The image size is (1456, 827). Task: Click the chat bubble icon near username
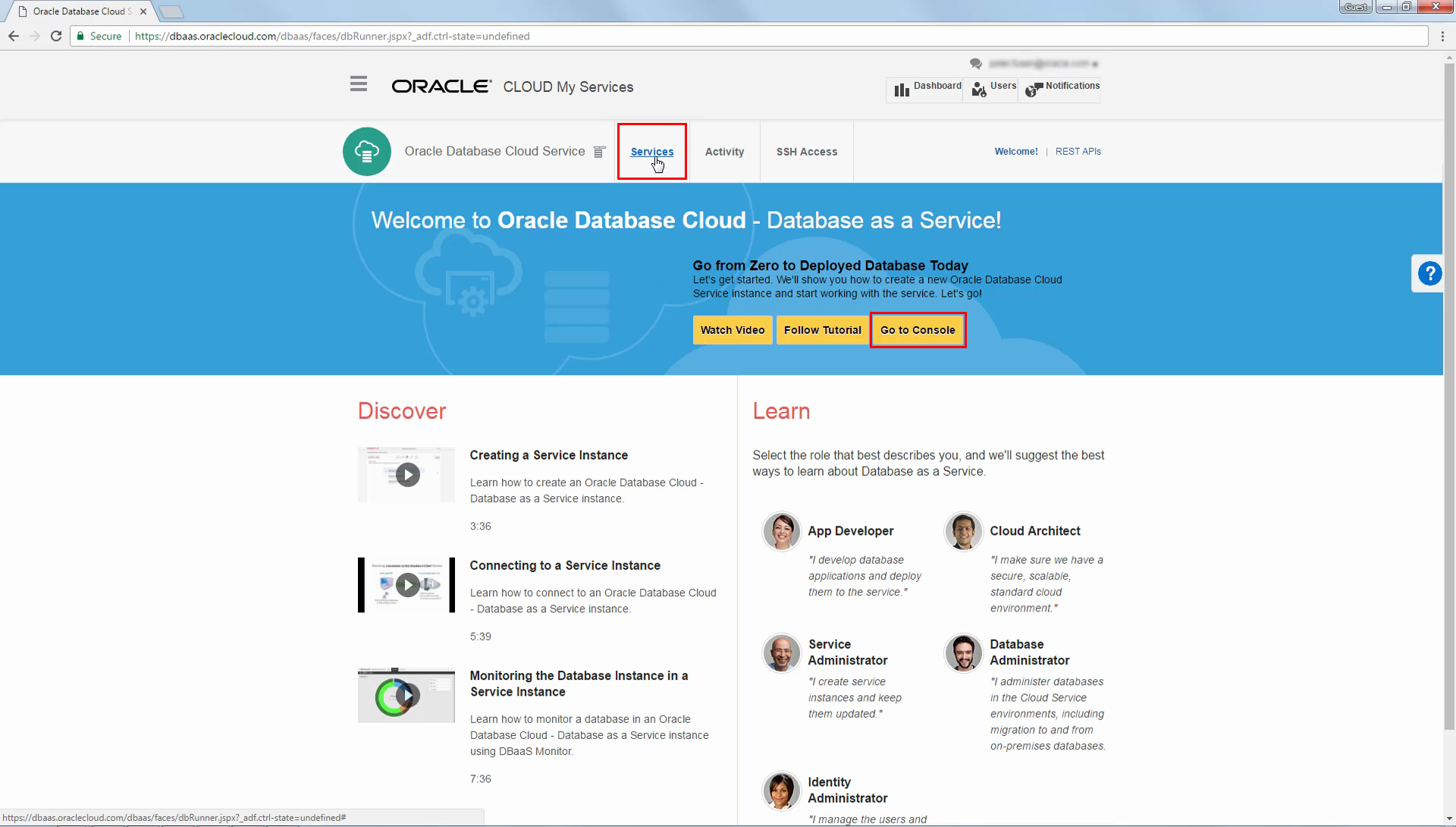tap(975, 64)
